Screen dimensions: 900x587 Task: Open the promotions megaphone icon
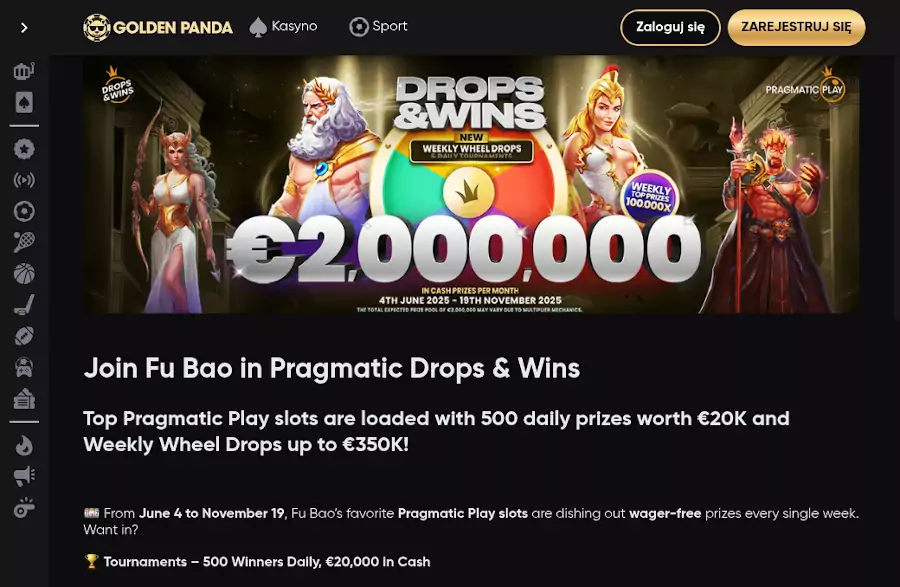pos(24,476)
